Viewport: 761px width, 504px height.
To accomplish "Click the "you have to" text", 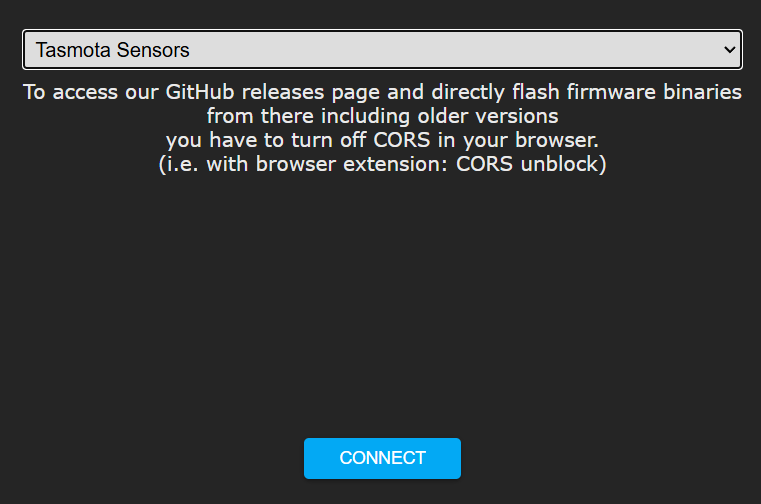I will pos(214,138).
